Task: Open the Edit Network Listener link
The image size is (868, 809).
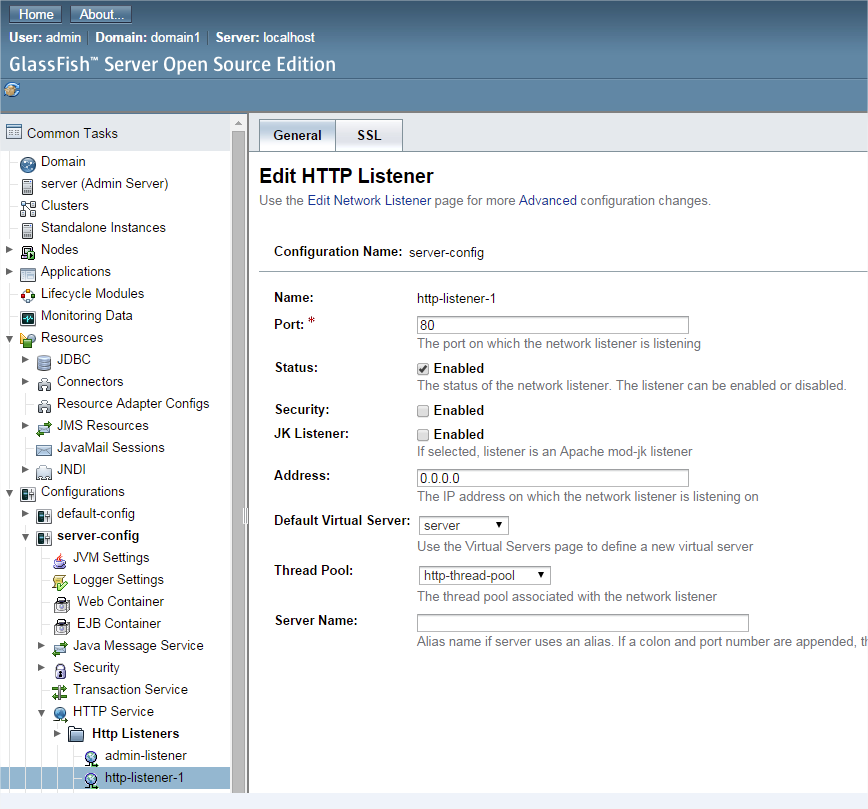Action: pyautogui.click(x=369, y=200)
